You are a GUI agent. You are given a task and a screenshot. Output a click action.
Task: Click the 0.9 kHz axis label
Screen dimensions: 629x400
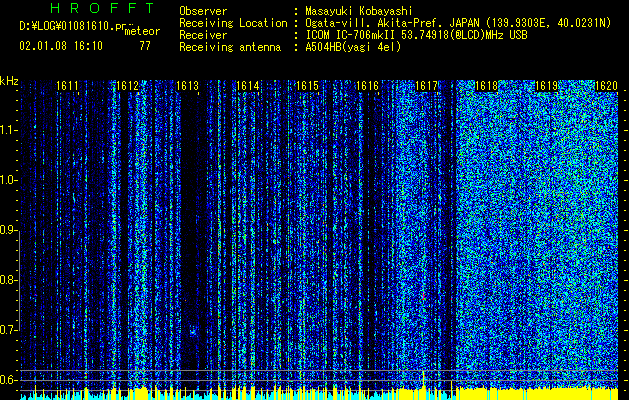click(8, 230)
